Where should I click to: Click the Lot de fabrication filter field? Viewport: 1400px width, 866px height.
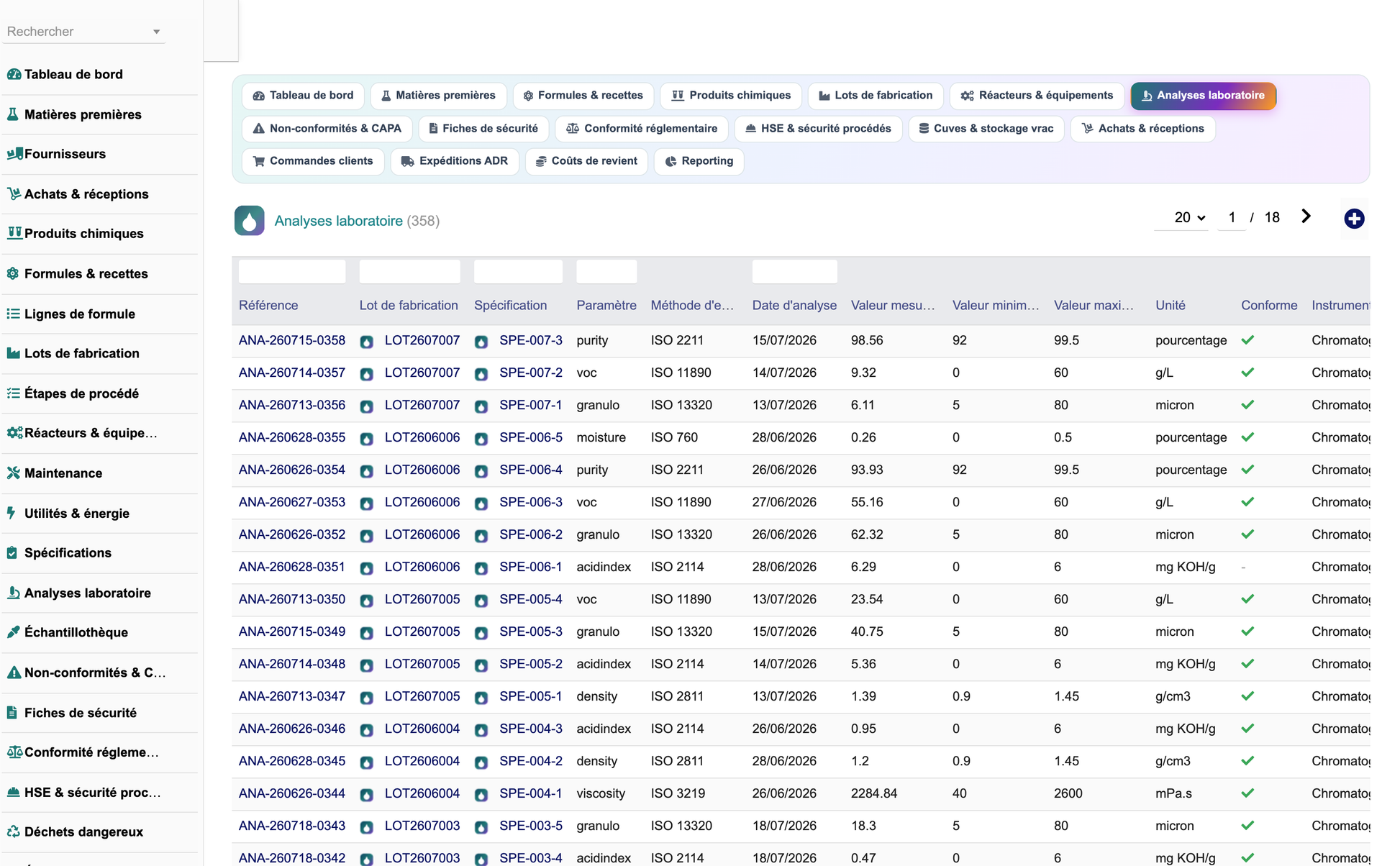(410, 272)
